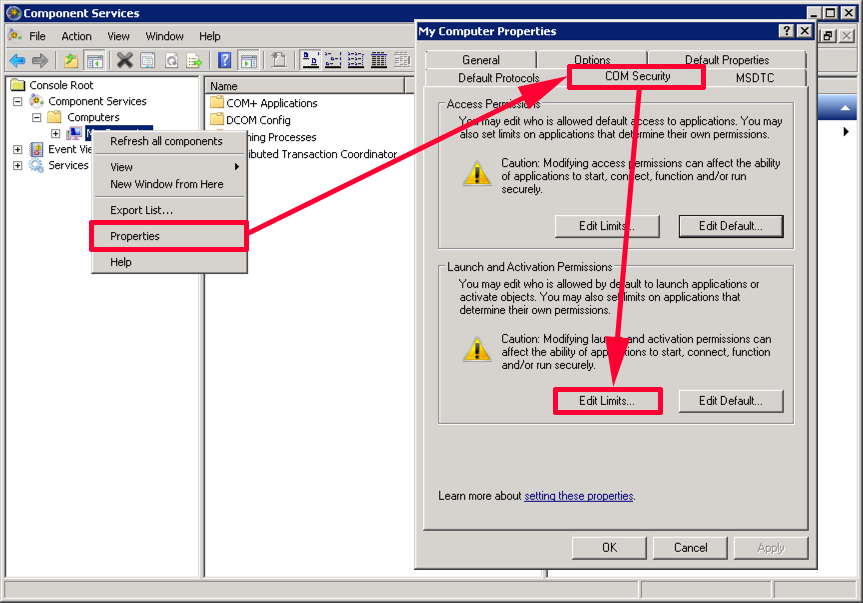
Task: Switch to the COM Security tab
Action: 637,76
